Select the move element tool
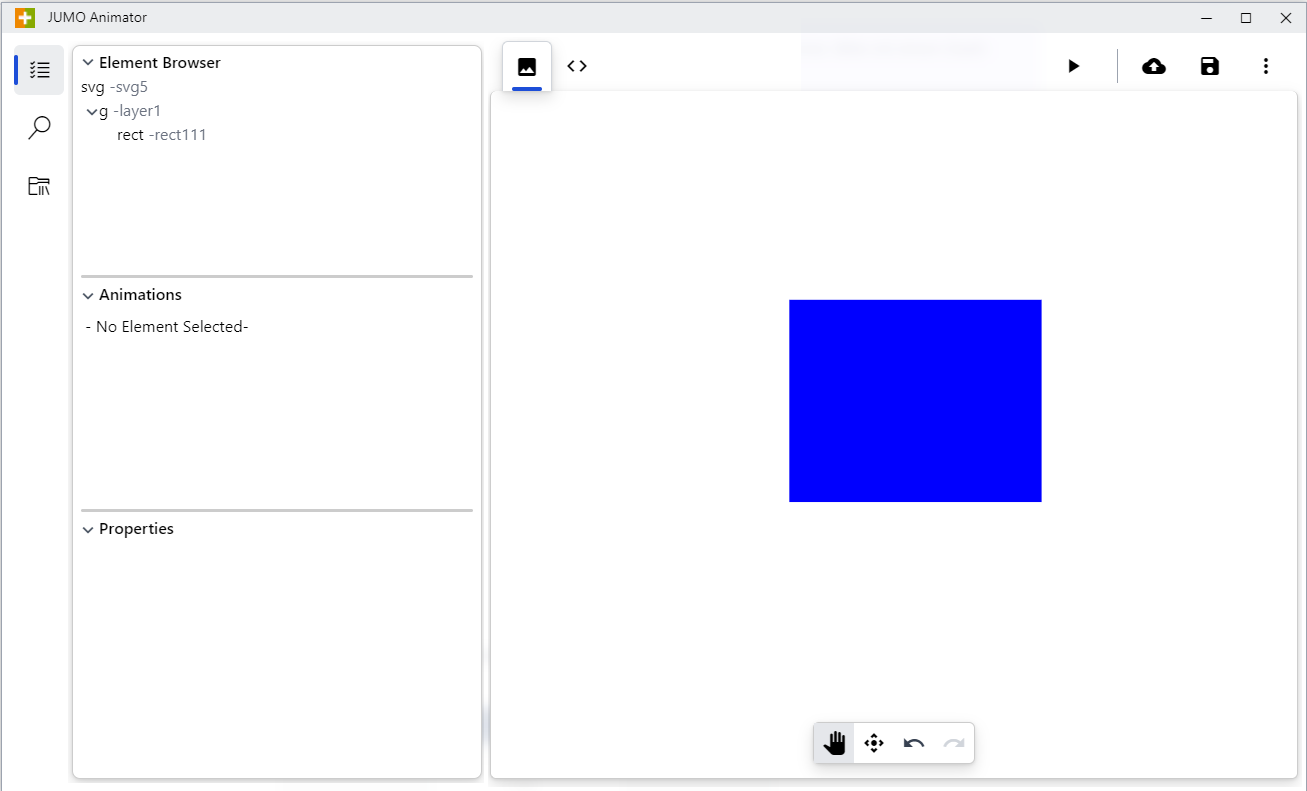The height and width of the screenshot is (791, 1307). click(874, 743)
